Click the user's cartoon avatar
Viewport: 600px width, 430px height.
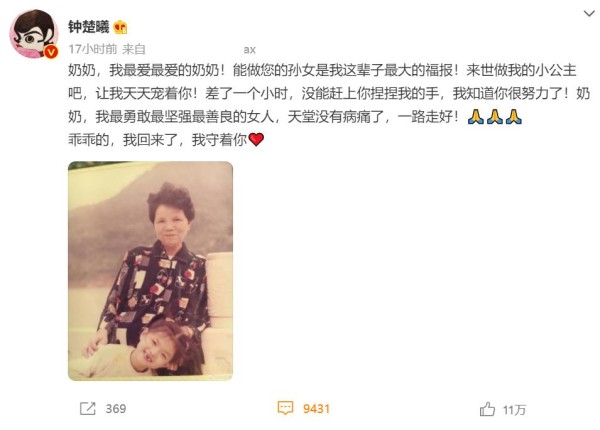pos(34,34)
